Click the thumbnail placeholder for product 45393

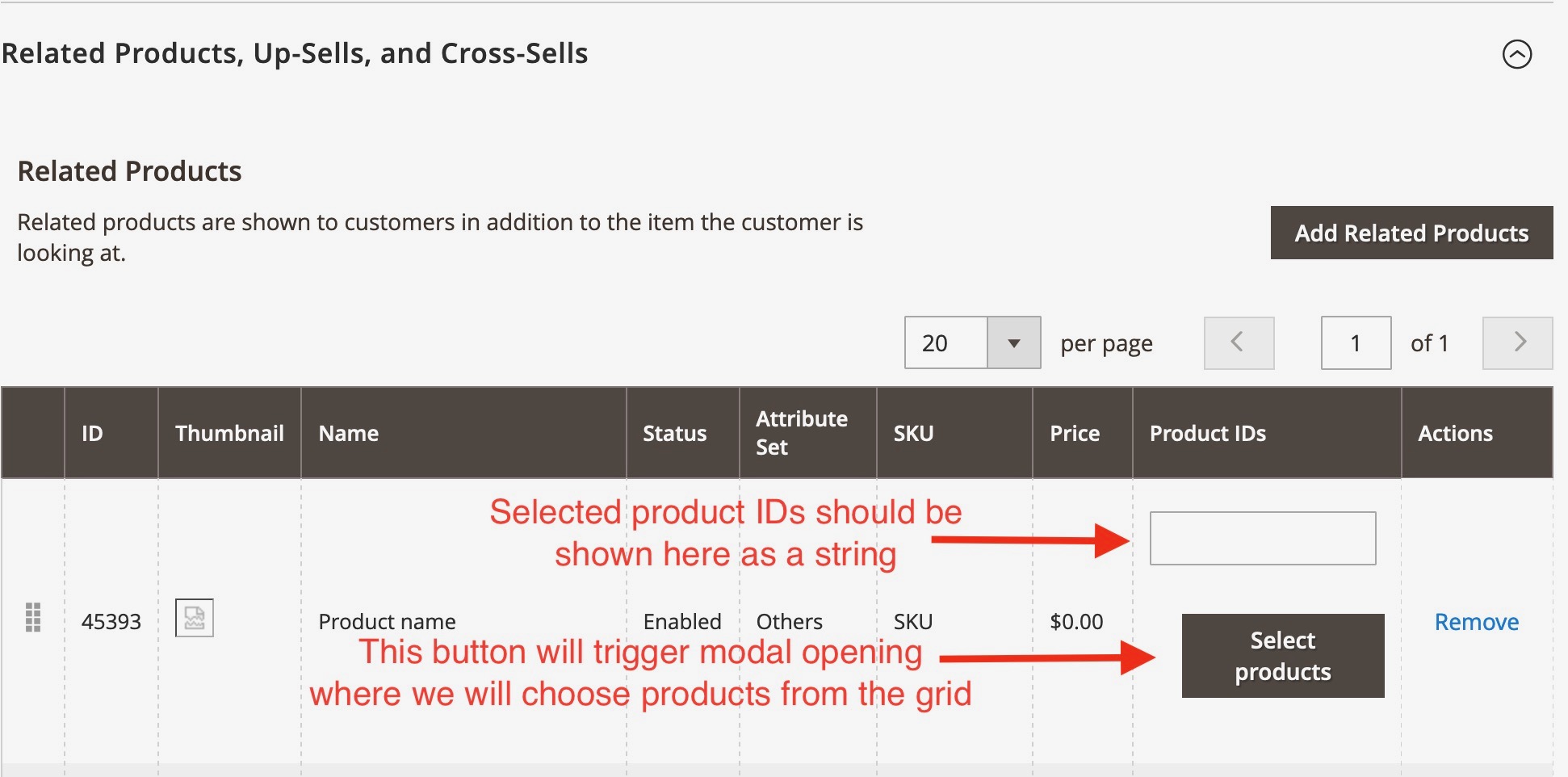pyautogui.click(x=194, y=619)
